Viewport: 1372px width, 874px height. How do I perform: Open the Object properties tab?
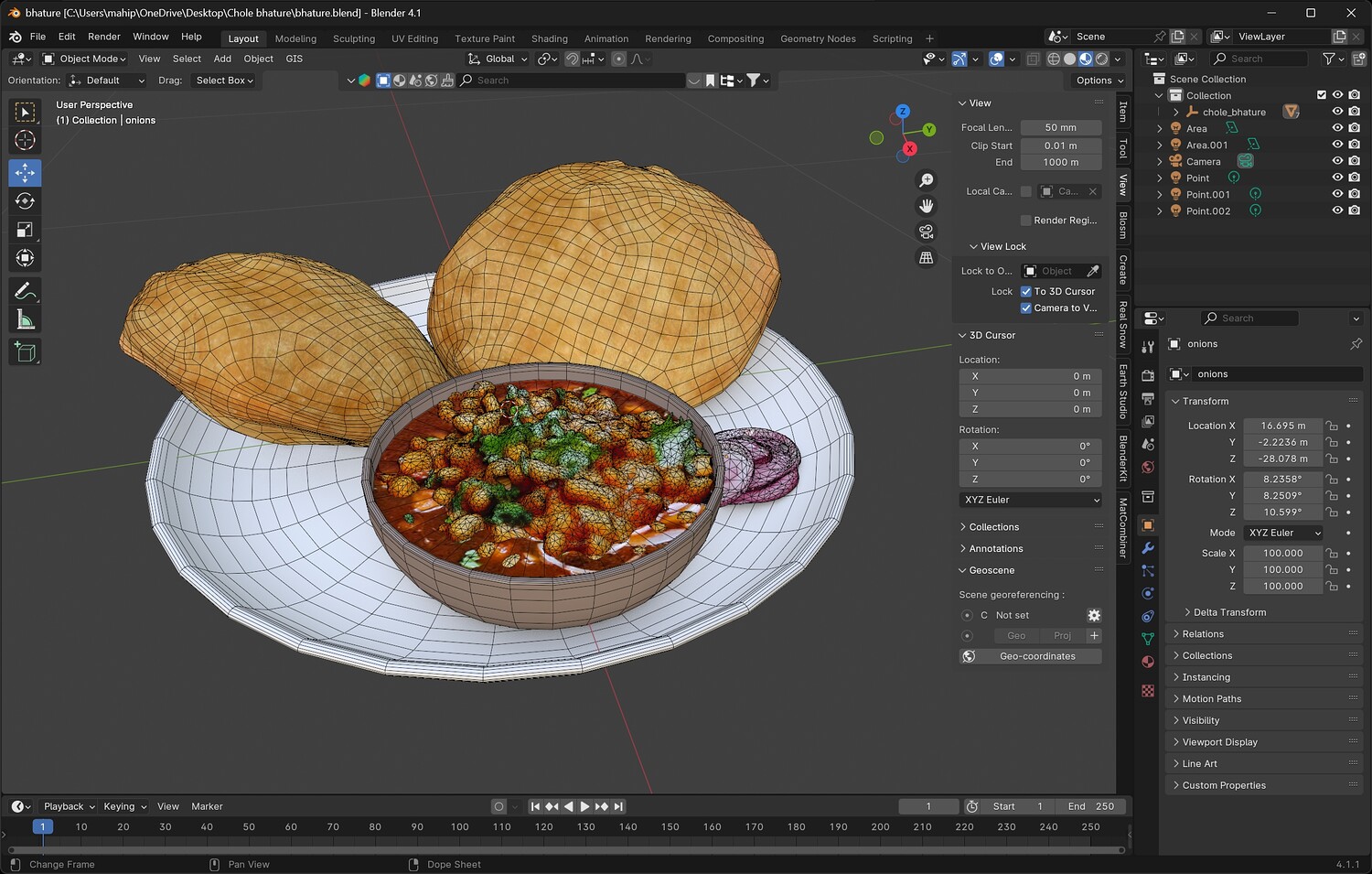(1148, 525)
